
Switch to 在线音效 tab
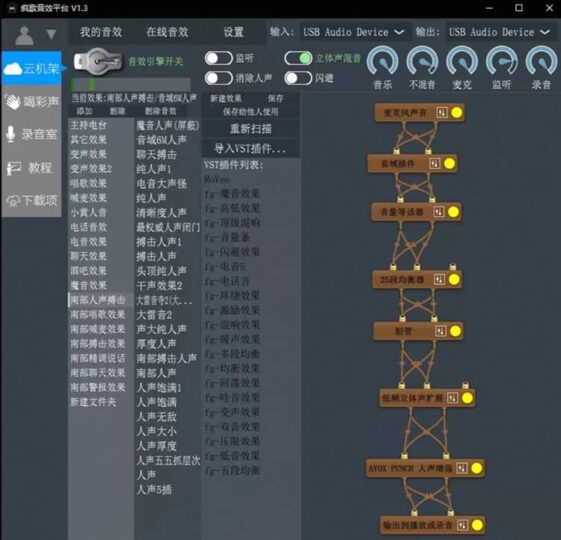(x=167, y=32)
